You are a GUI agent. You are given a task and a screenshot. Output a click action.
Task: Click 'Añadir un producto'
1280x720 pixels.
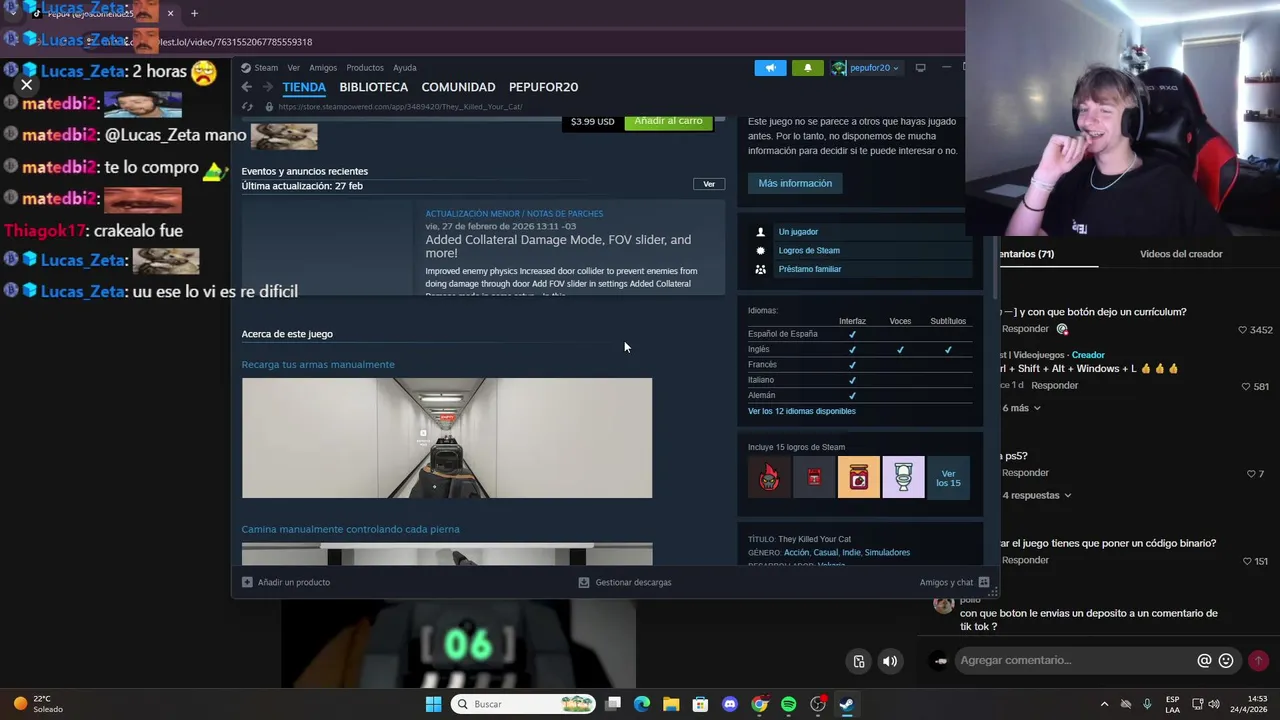coord(286,582)
